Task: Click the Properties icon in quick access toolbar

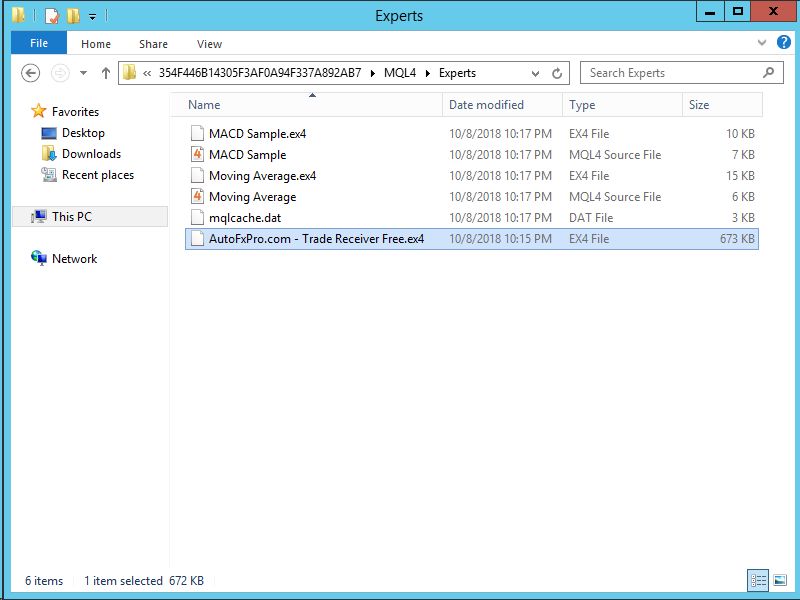Action: tap(52, 16)
